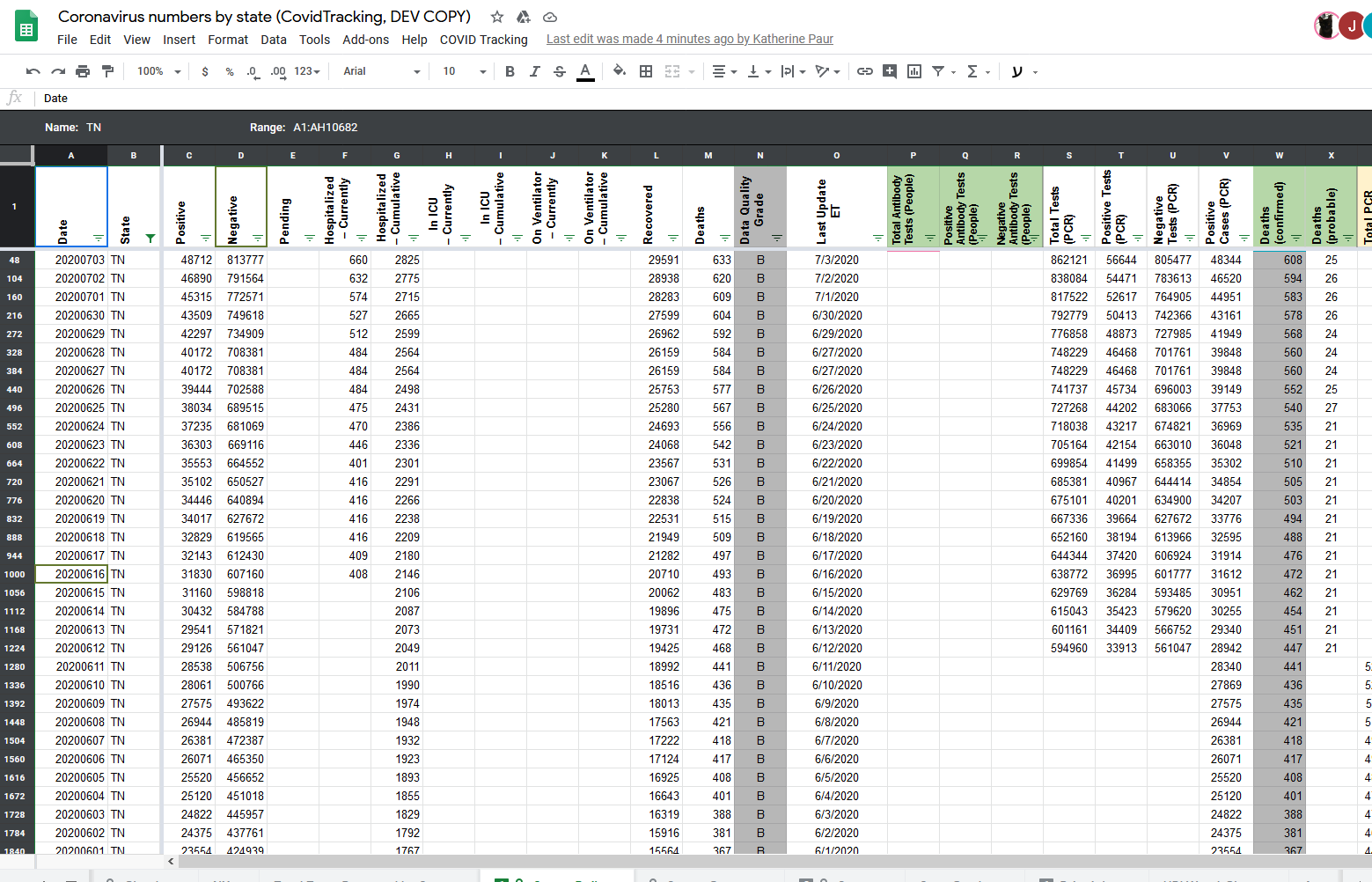This screenshot has height=882, width=1372.
Task: Open the zoom 100% dropdown
Action: pos(158,71)
